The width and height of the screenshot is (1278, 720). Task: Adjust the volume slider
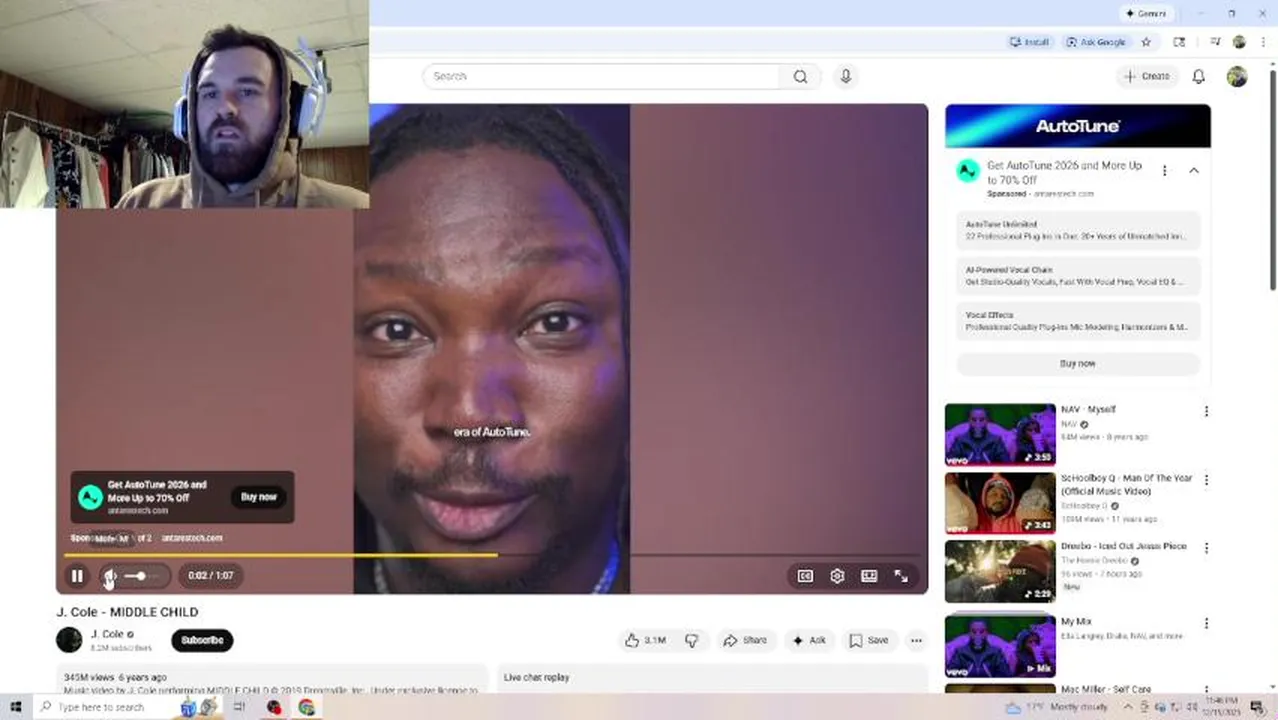pos(141,576)
